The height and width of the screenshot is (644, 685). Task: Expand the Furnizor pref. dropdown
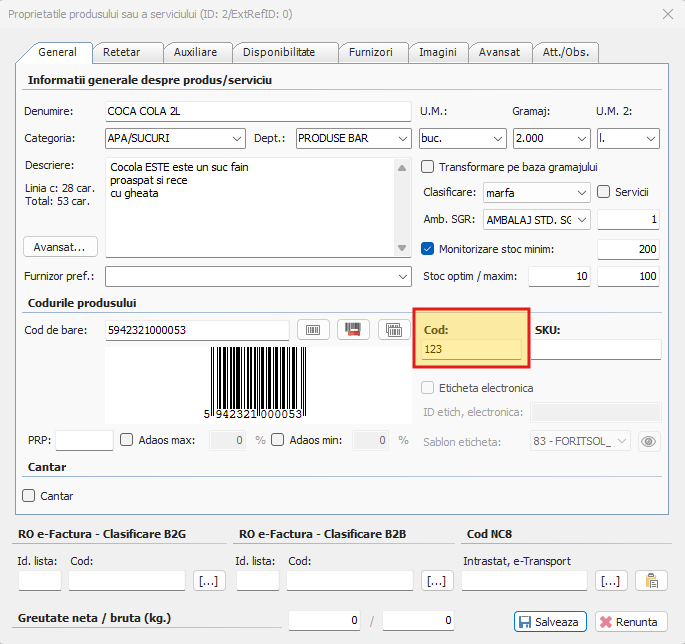[x=403, y=275]
